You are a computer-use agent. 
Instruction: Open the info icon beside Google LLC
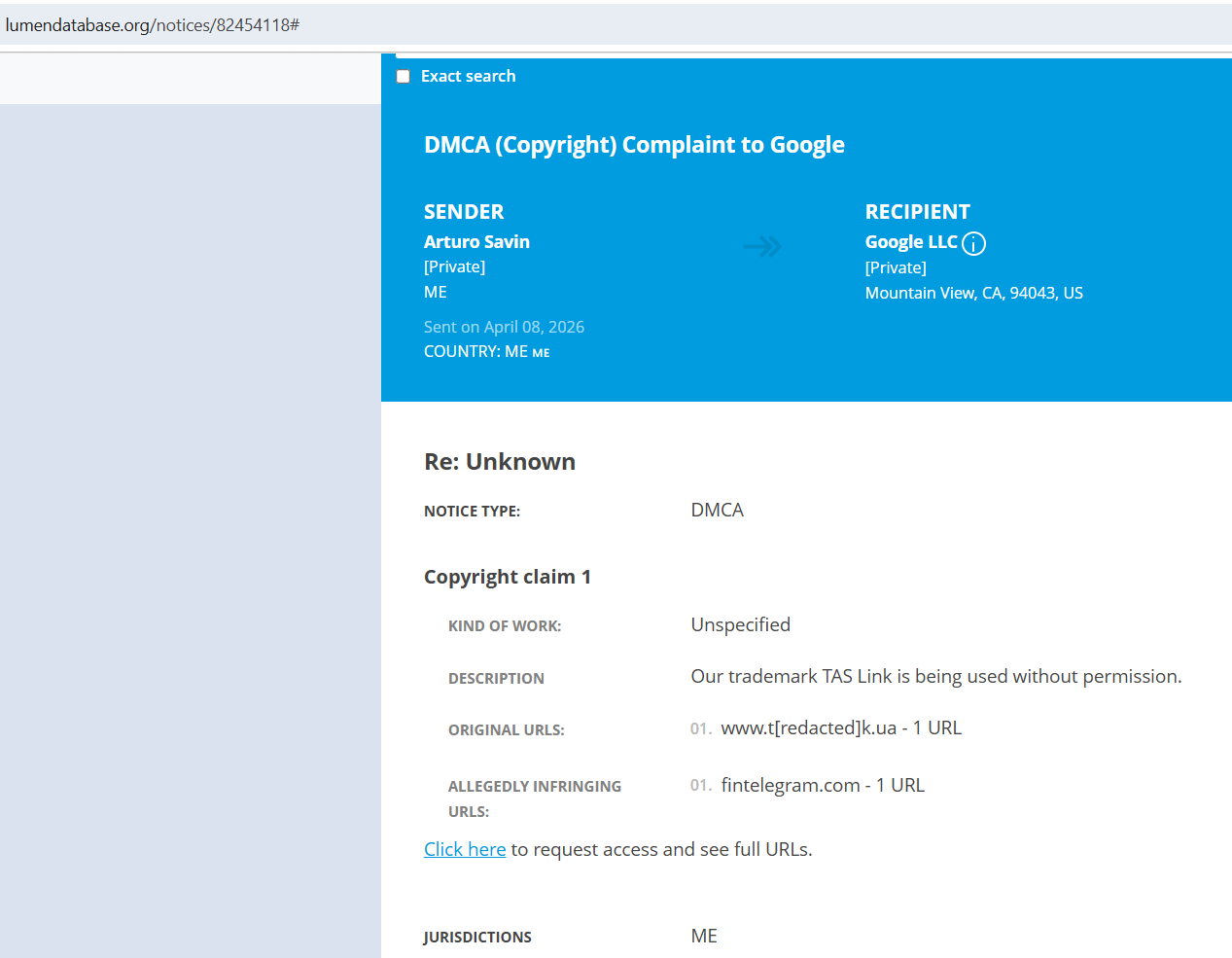(973, 244)
